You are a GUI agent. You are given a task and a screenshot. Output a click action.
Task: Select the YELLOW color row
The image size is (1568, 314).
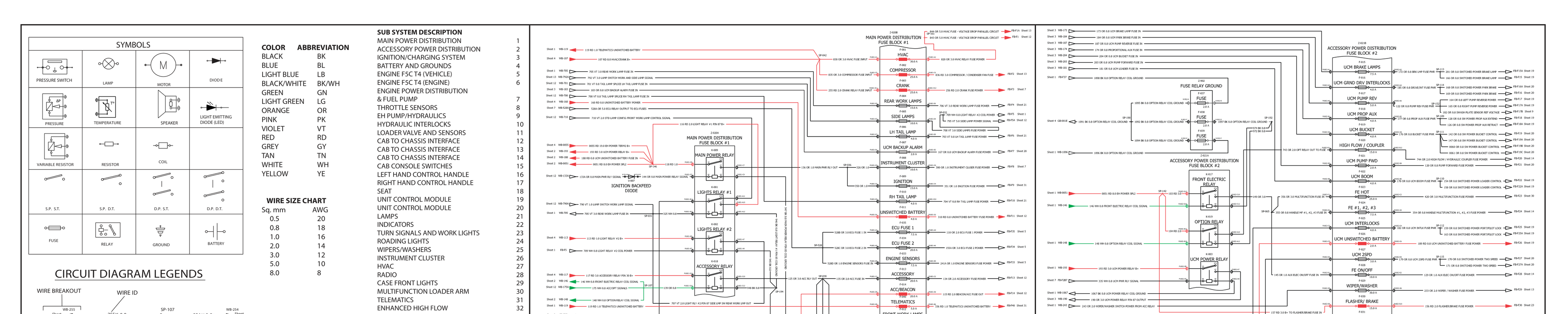click(x=294, y=174)
